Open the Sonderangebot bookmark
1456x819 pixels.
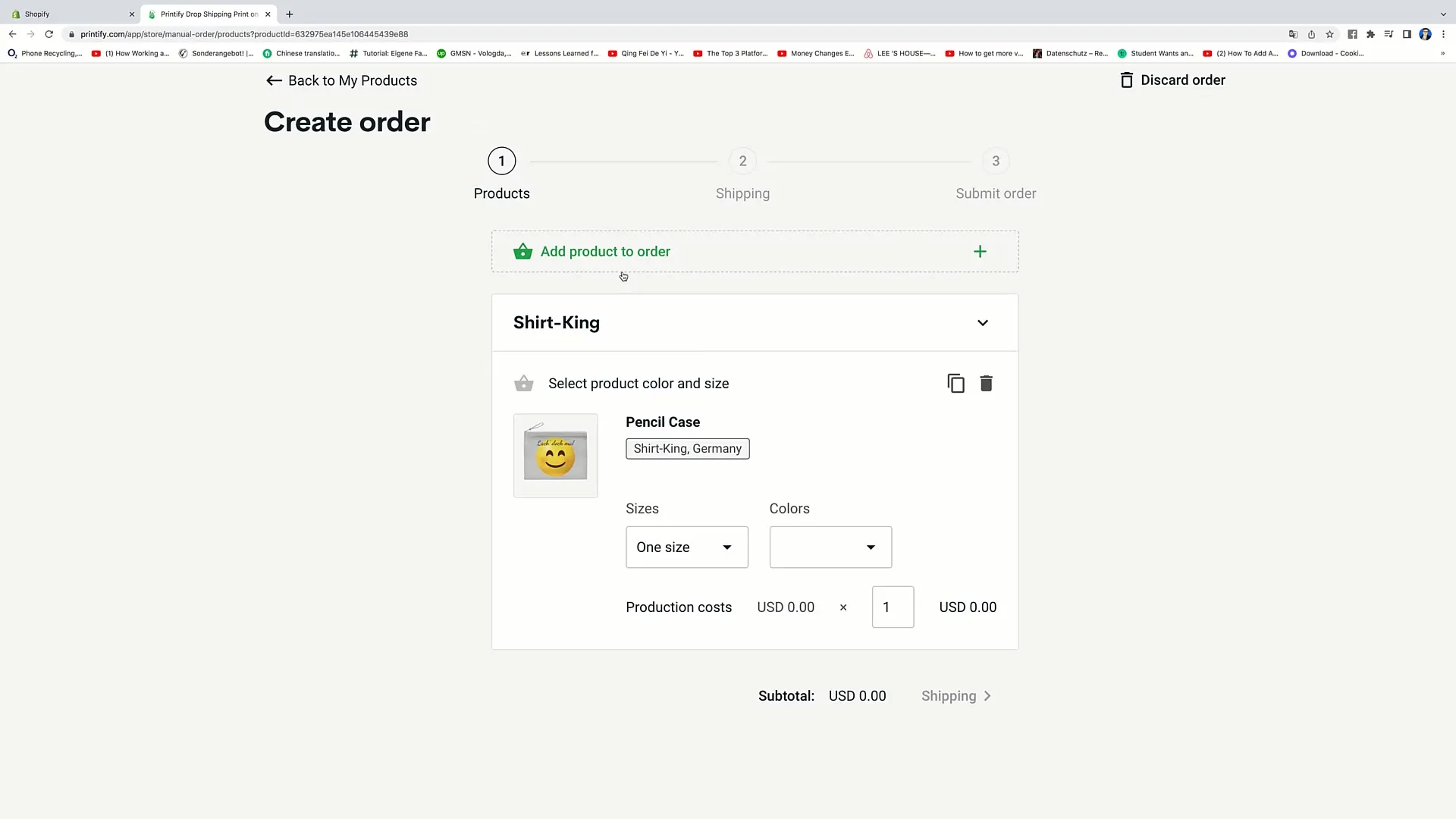pyautogui.click(x=216, y=54)
